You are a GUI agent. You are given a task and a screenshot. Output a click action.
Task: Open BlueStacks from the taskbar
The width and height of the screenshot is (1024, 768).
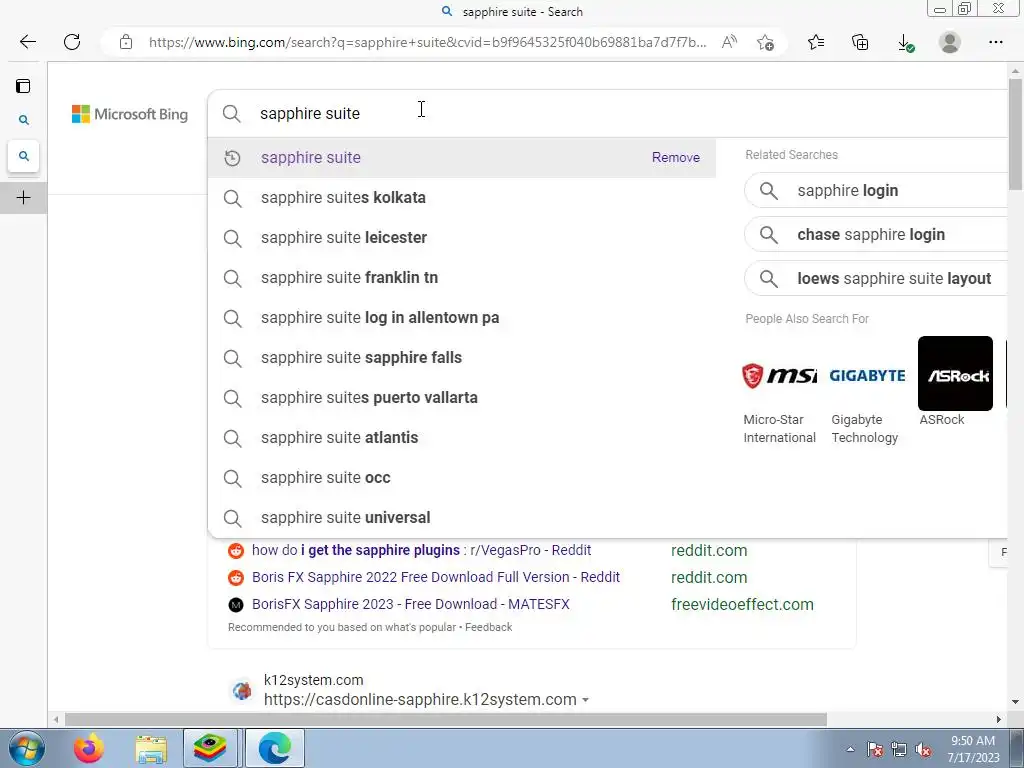pos(210,748)
